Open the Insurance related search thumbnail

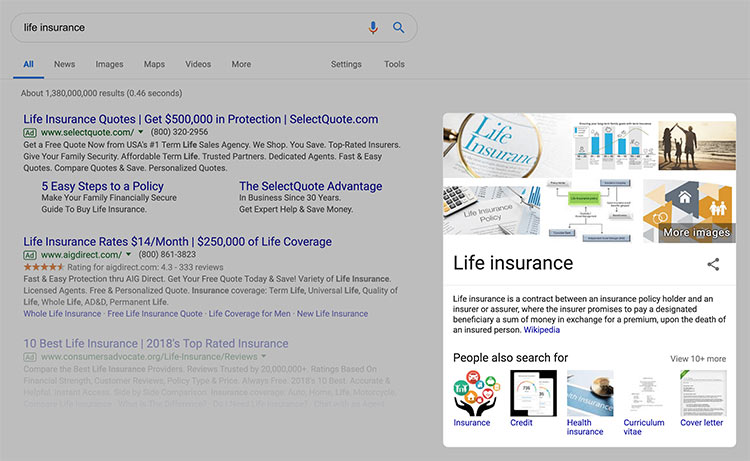pyautogui.click(x=476, y=393)
